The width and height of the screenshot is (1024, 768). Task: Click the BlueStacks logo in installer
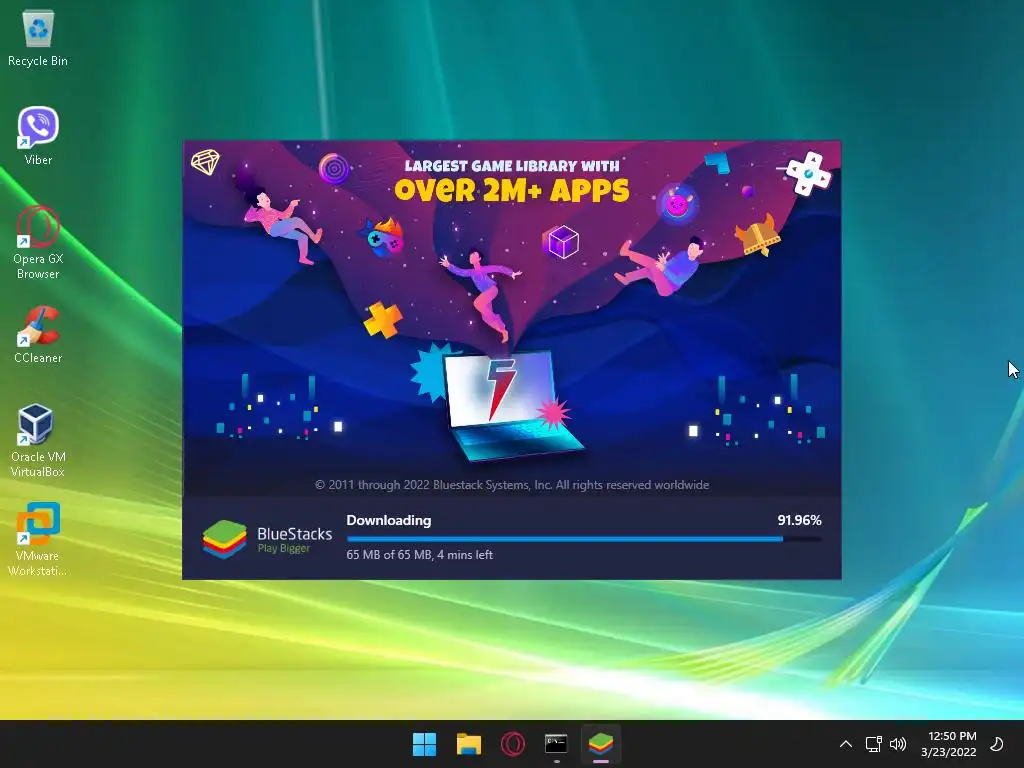click(225, 539)
